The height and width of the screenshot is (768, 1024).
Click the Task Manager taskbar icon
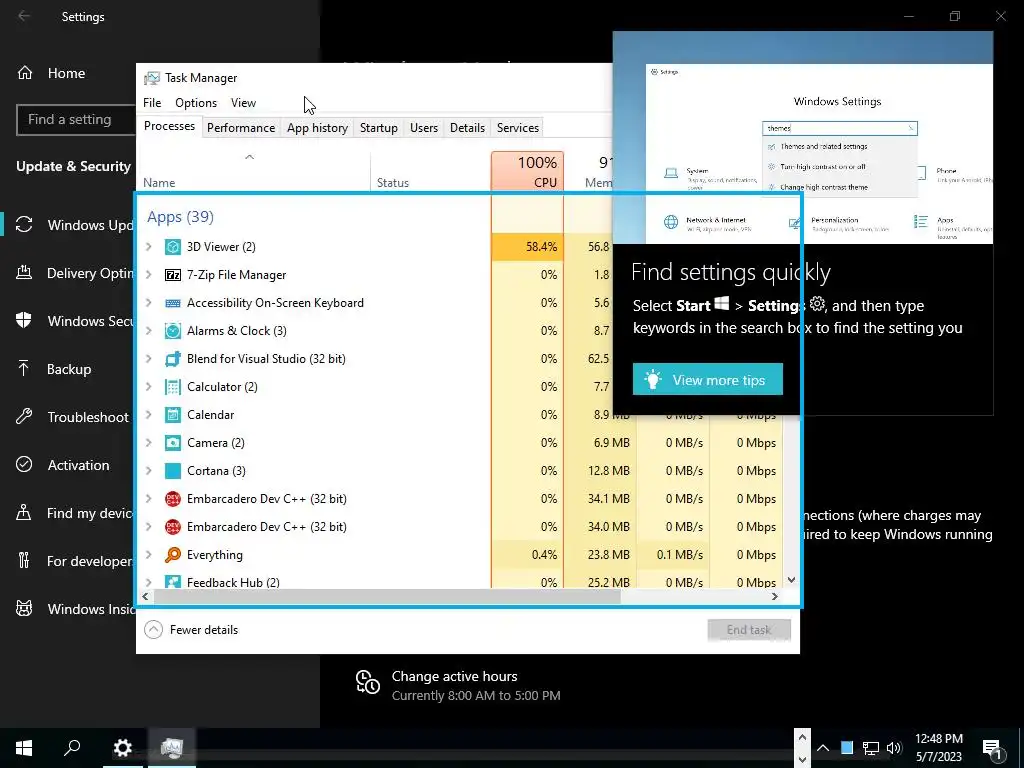pyautogui.click(x=172, y=748)
